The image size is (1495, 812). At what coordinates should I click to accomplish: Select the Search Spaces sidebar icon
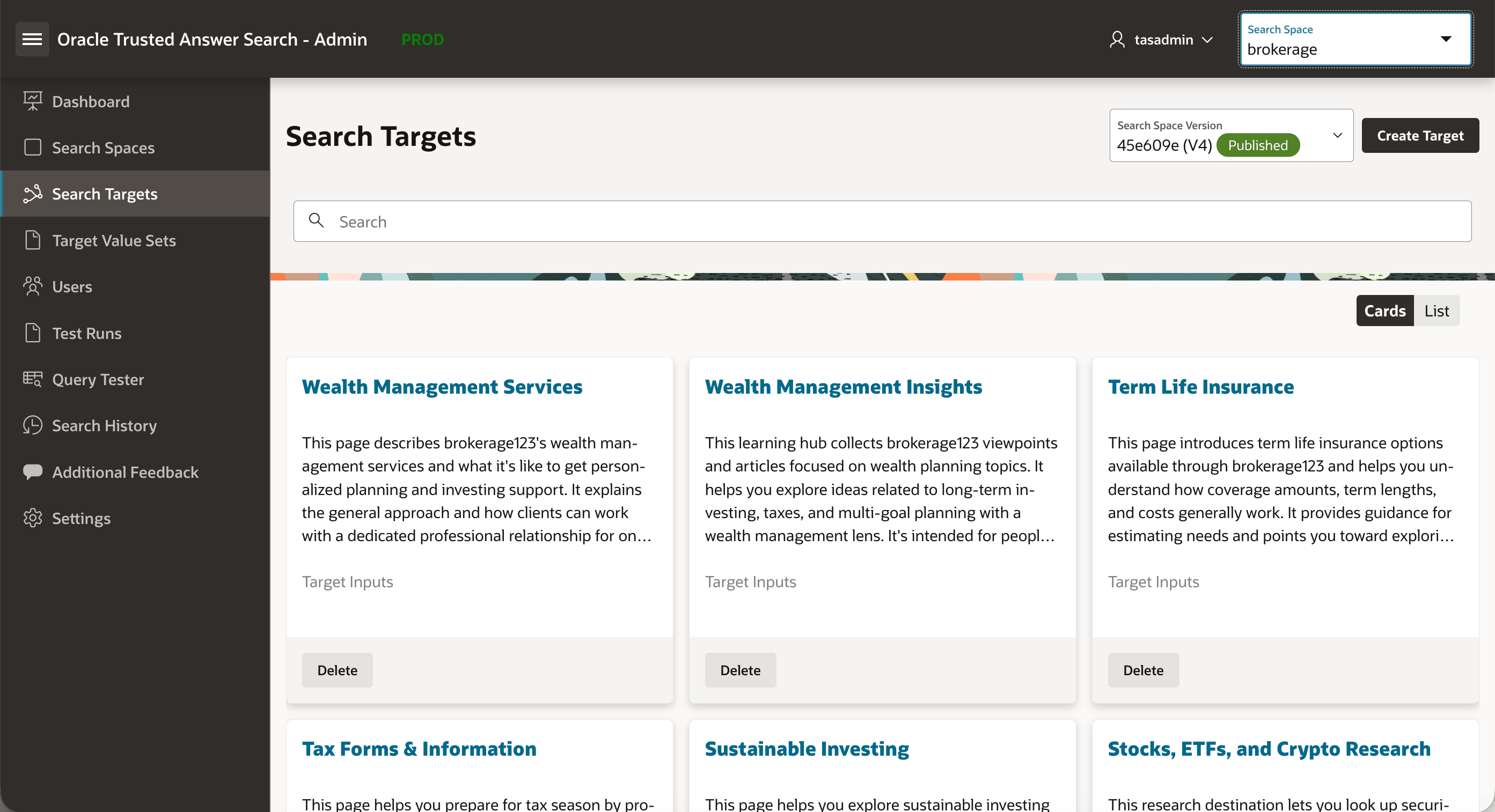pos(33,147)
